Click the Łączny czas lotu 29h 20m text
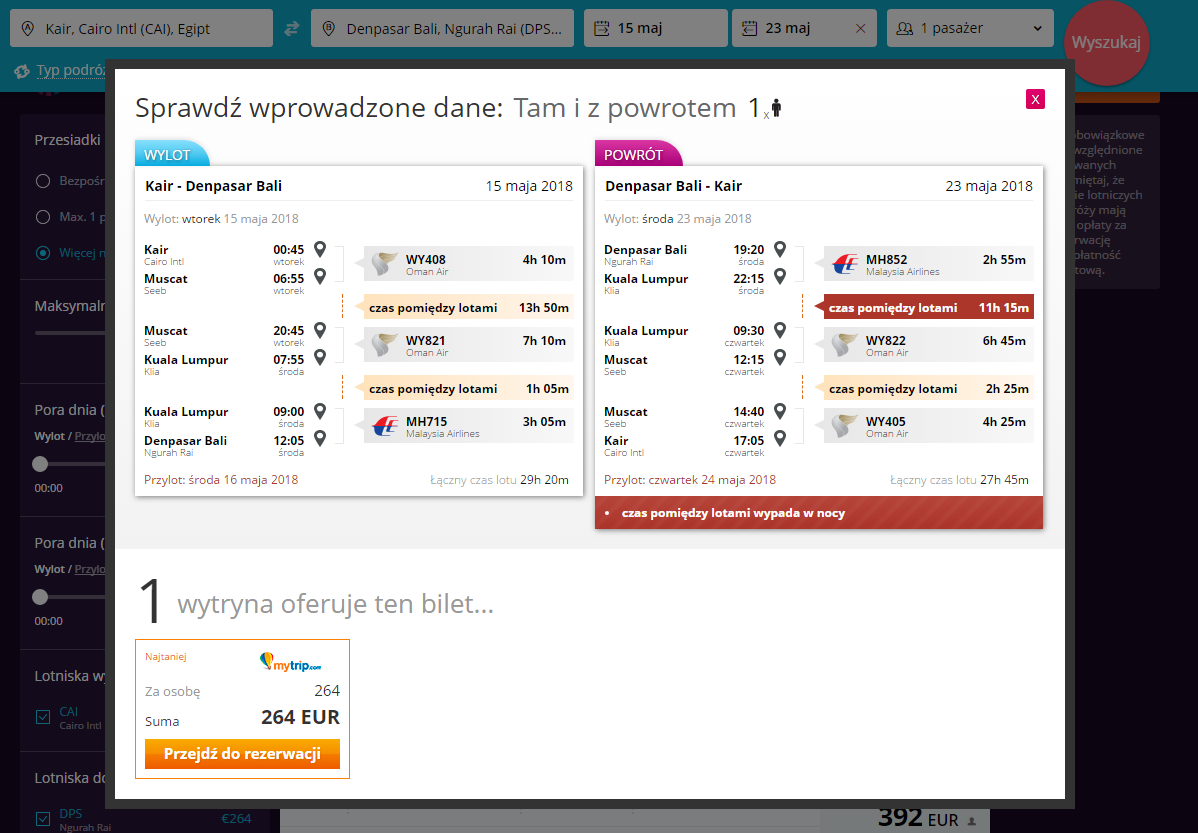Viewport: 1198px width, 833px height. pyautogui.click(x=499, y=480)
